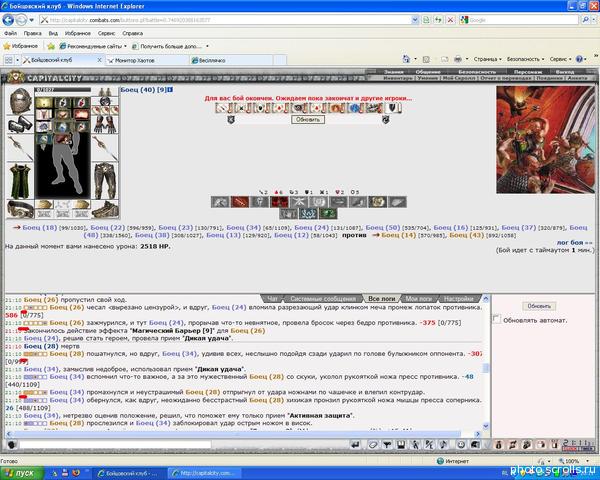Expand the Страница dropdown menu

coord(488,59)
